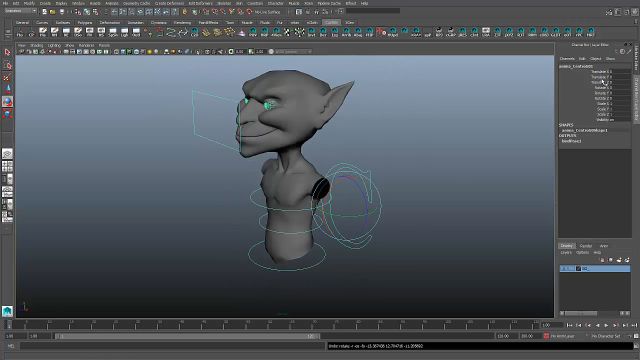The height and width of the screenshot is (360, 640).
Task: Toggle layer display type box beside swatch
Action: (570, 269)
